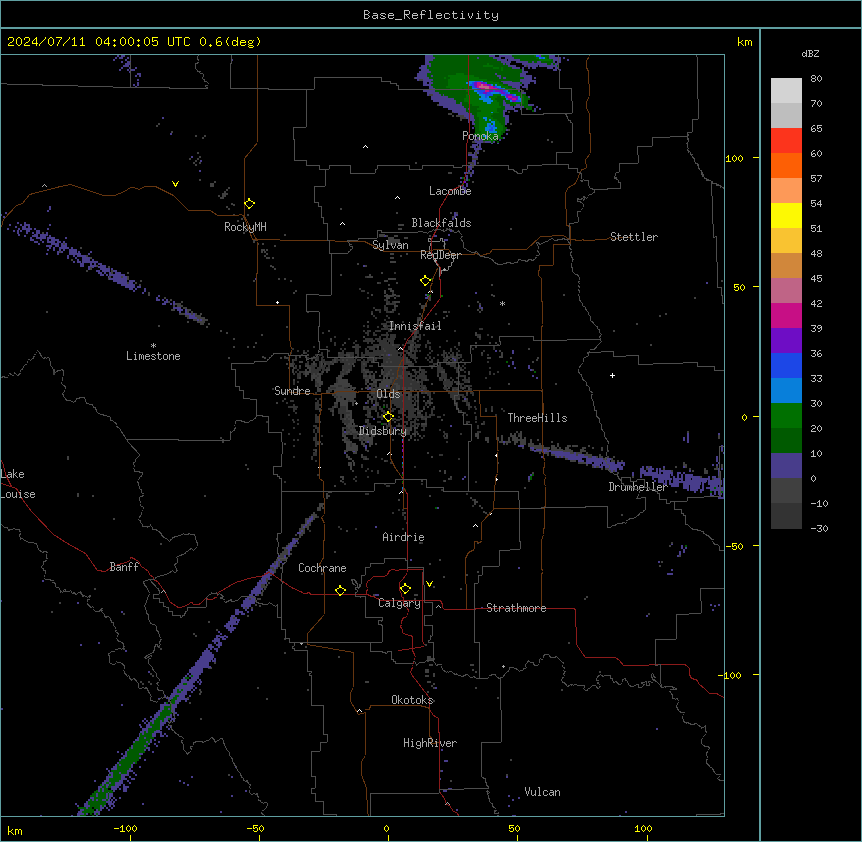Select the Okotoks label
The height and width of the screenshot is (842, 862).
point(412,700)
